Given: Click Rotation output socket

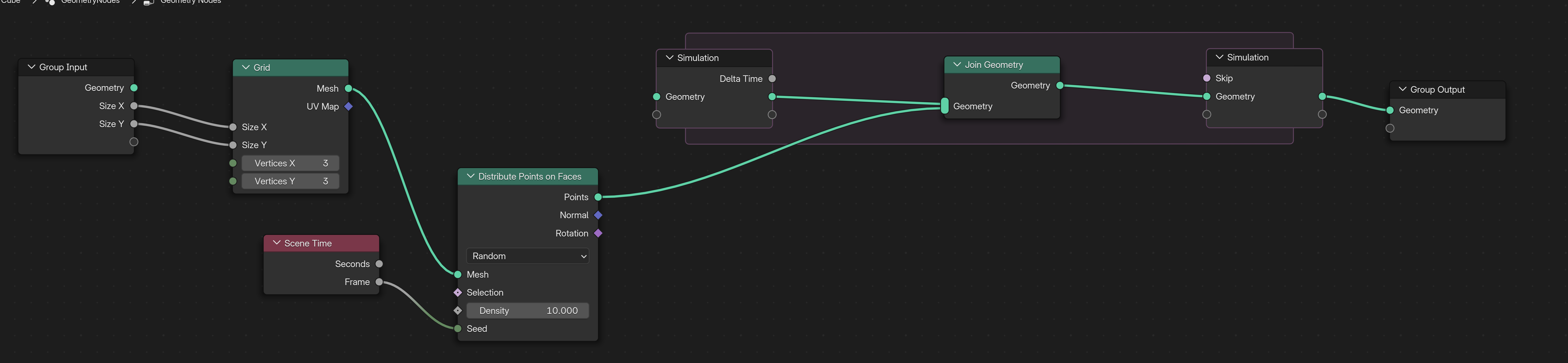Looking at the screenshot, I should click(x=598, y=233).
